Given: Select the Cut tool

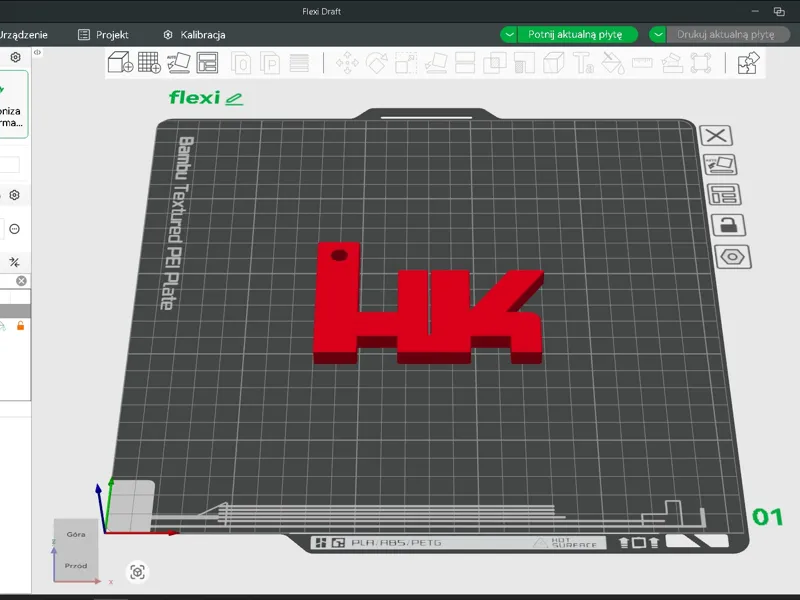Looking at the screenshot, I should click(x=465, y=63).
